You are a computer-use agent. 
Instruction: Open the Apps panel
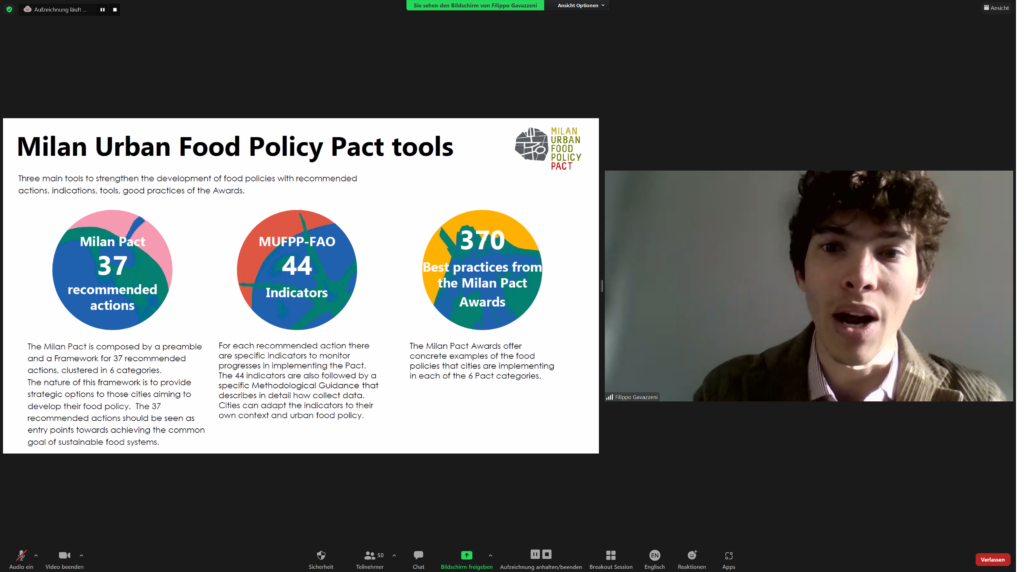728,556
